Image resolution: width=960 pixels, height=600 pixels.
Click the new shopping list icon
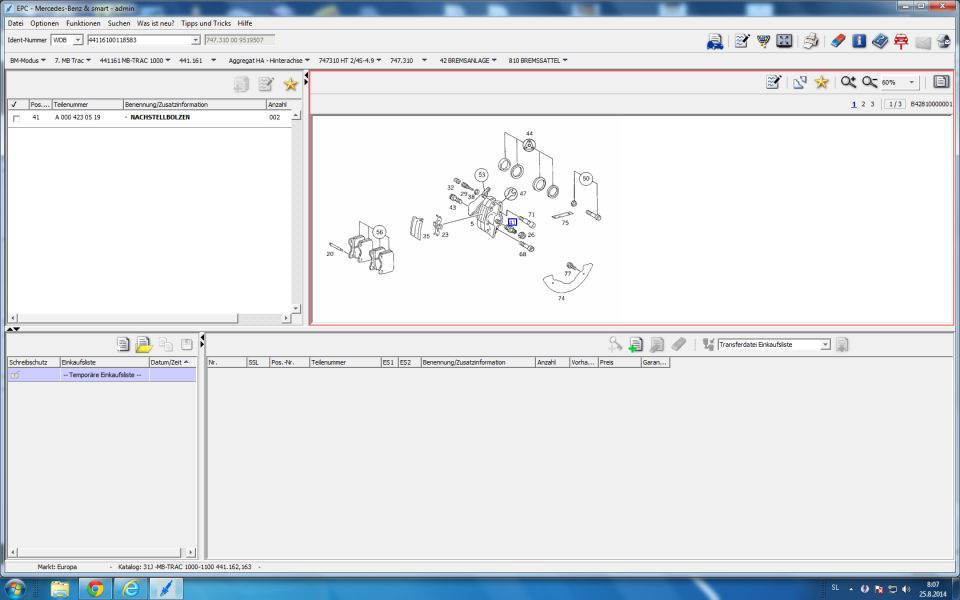[123, 344]
